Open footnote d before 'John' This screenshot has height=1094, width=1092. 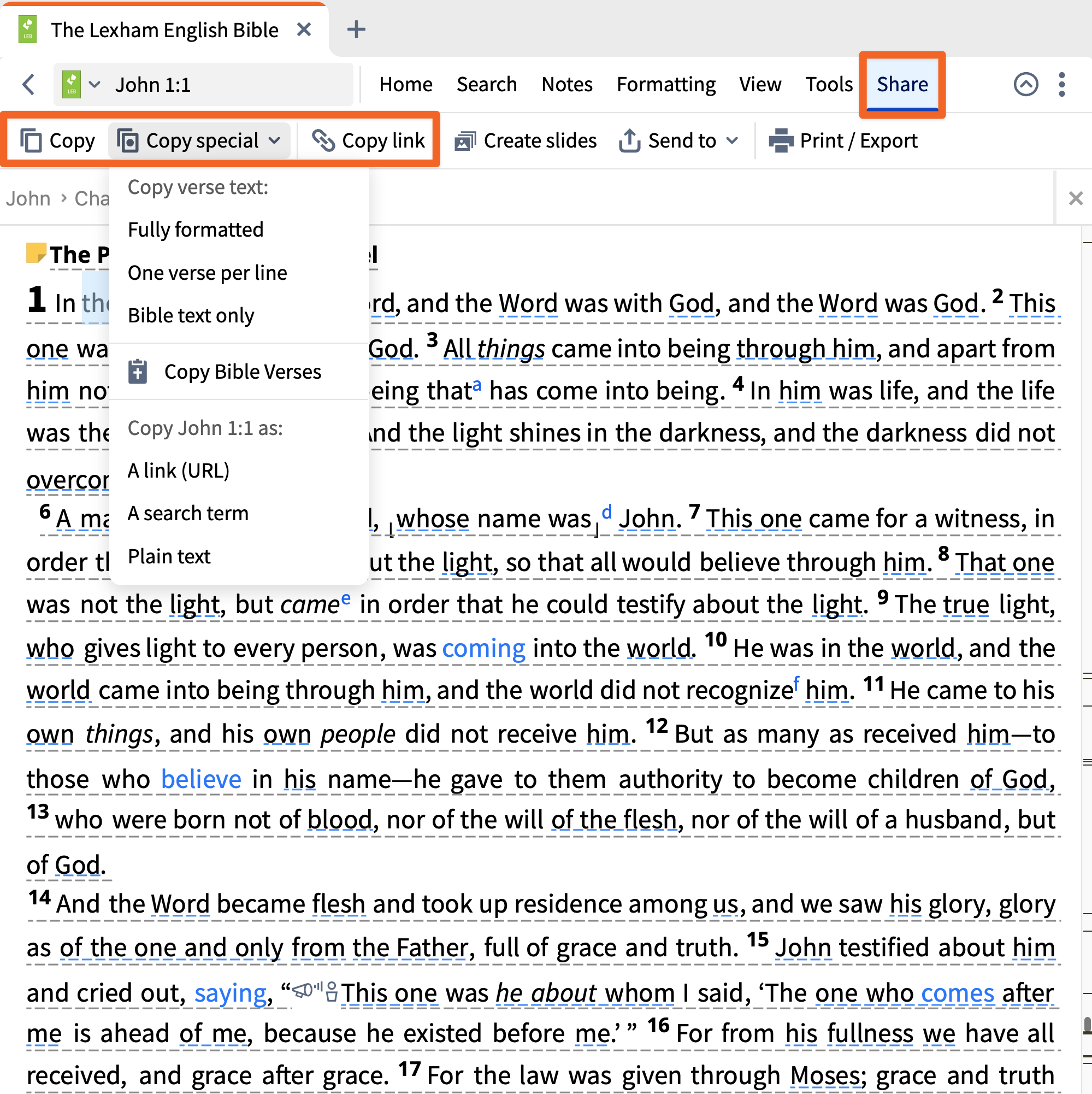[x=607, y=513]
